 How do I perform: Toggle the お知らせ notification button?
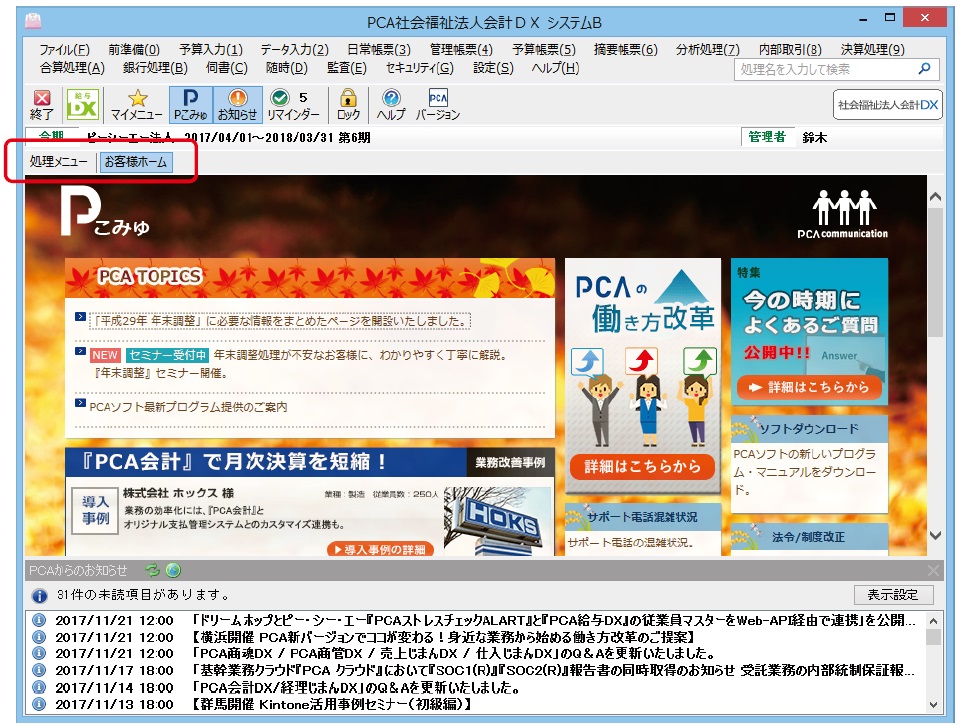[x=238, y=104]
